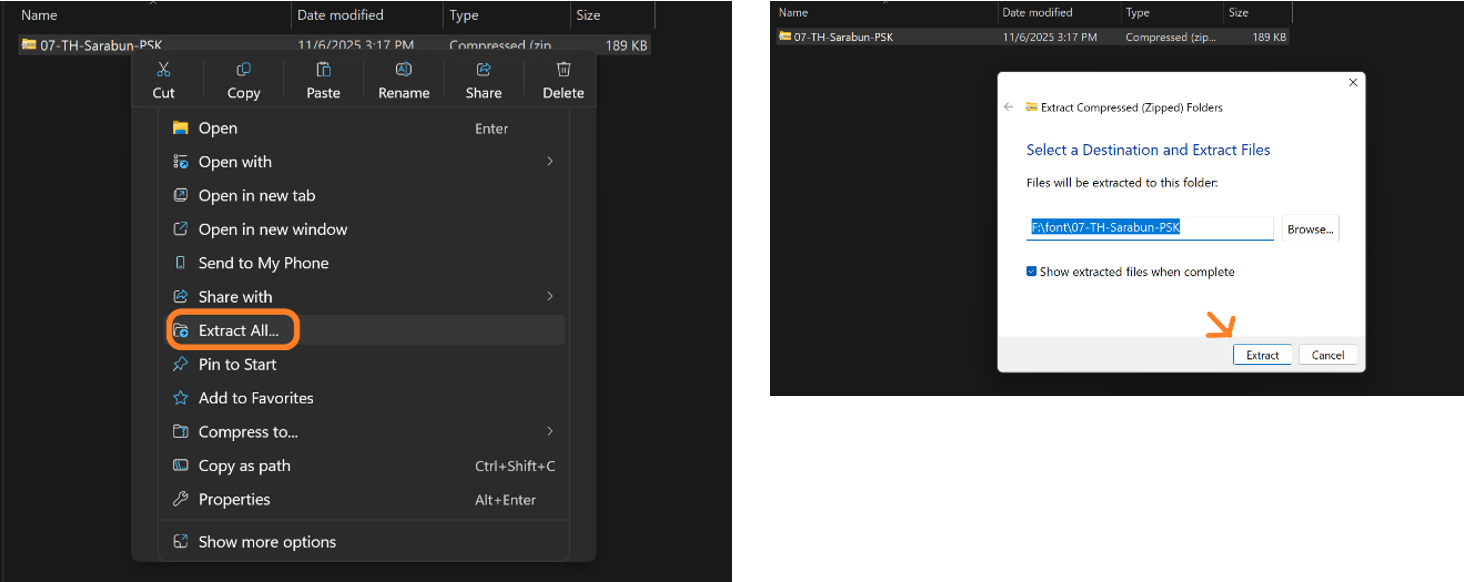Select Extract All... from context menu
1464x582 pixels.
pyautogui.click(x=238, y=330)
